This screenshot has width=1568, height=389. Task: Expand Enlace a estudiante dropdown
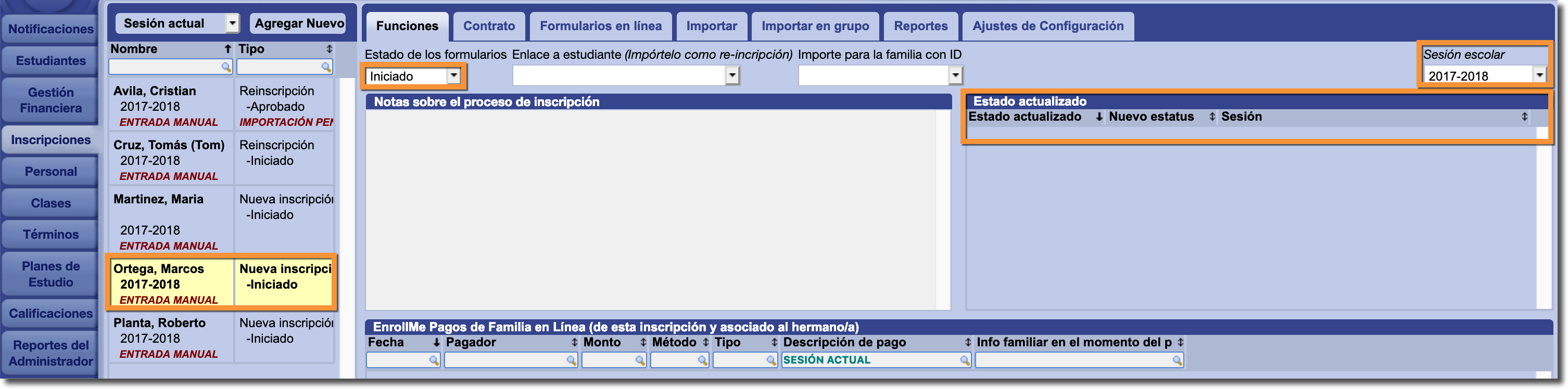[732, 76]
